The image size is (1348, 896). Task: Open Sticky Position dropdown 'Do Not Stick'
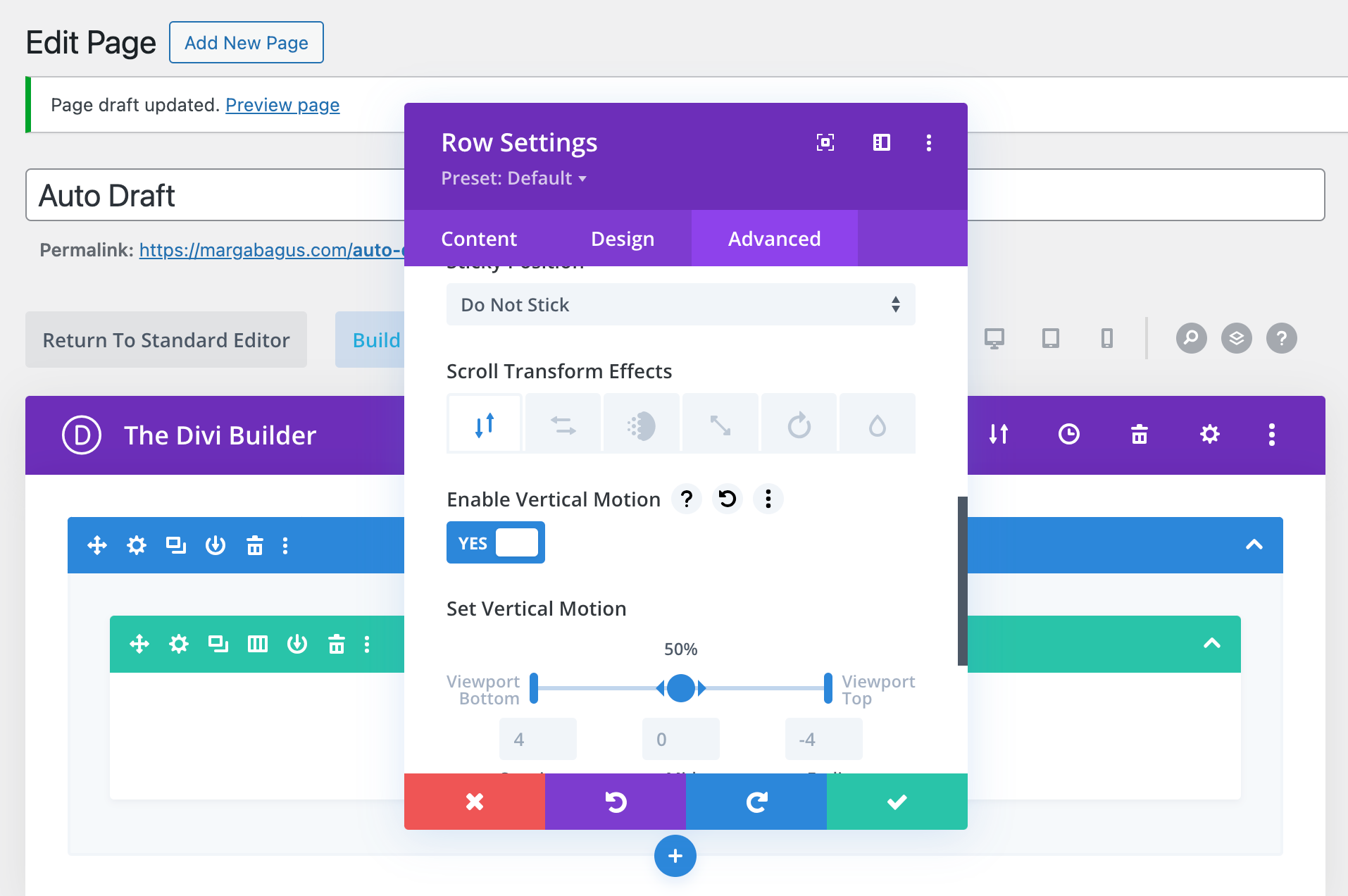point(681,304)
